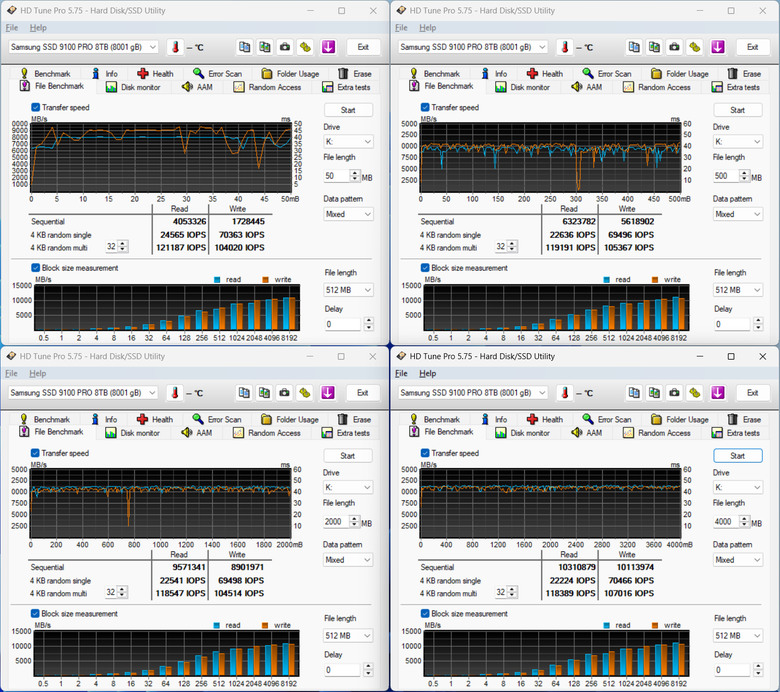The width and height of the screenshot is (780, 692).
Task: Open options tools icon in bottom-left window
Action: 305,393
